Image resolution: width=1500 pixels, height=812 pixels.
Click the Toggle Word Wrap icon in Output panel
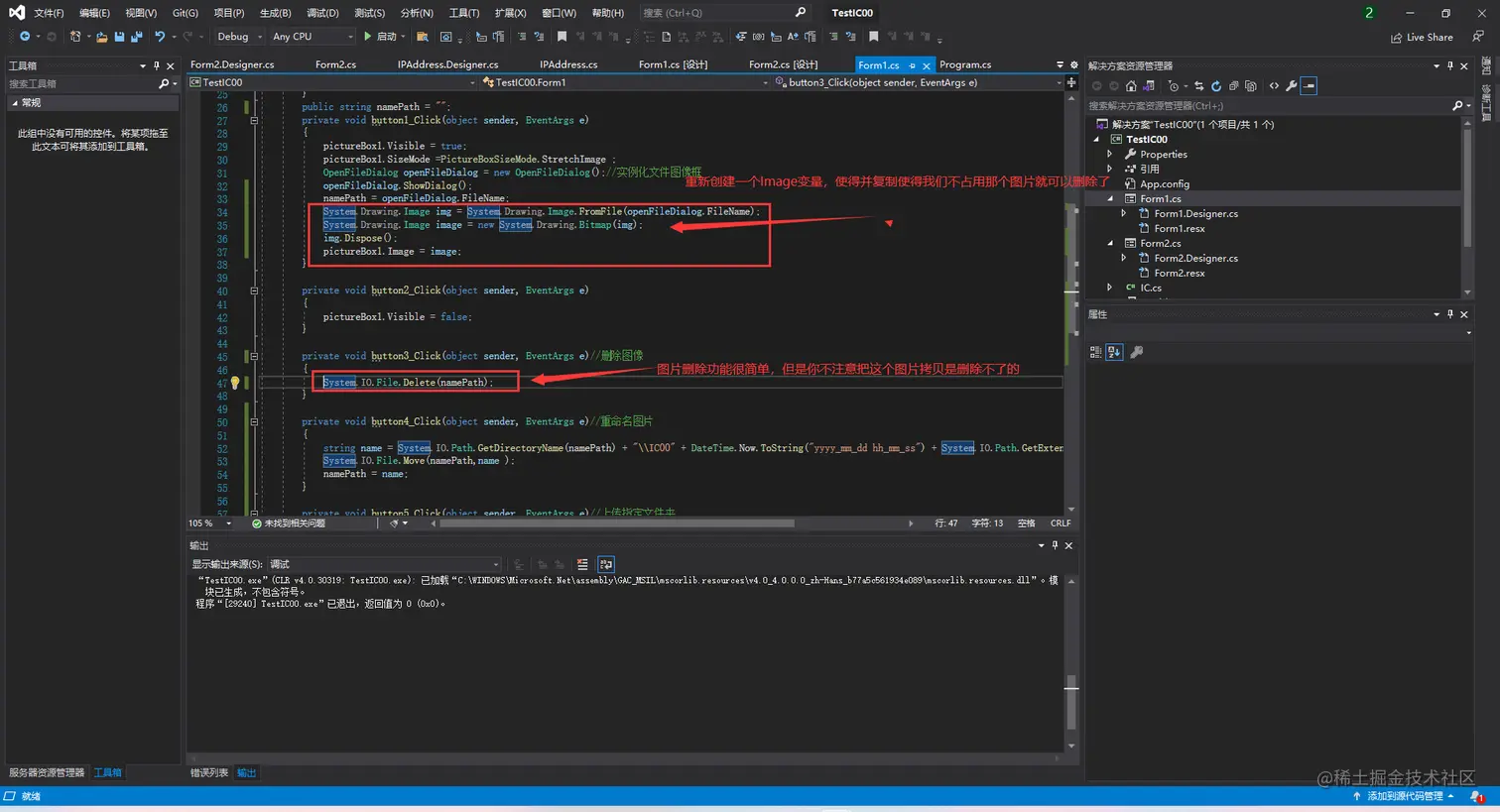coord(606,563)
